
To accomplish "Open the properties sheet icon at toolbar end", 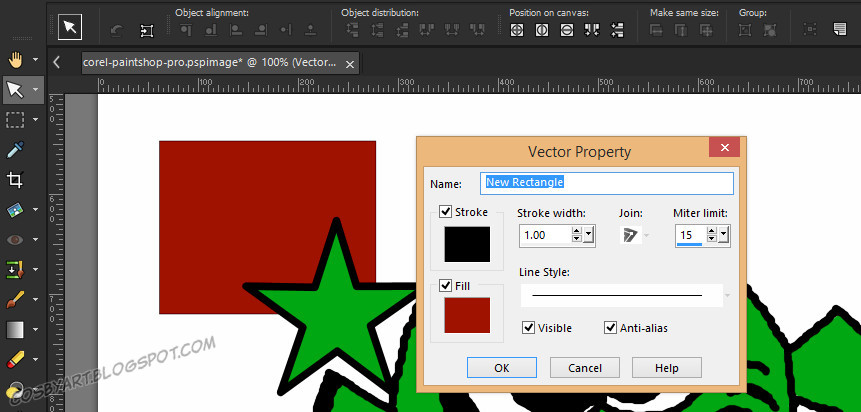I will click(x=840, y=29).
